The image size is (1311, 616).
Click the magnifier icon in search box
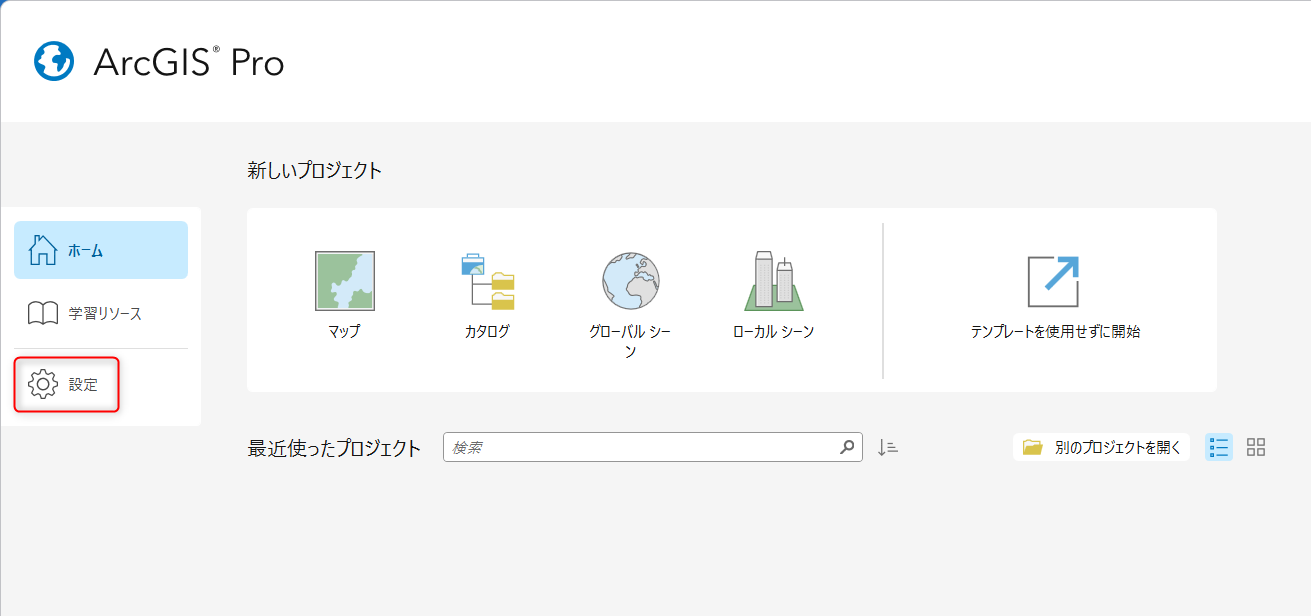tap(847, 448)
